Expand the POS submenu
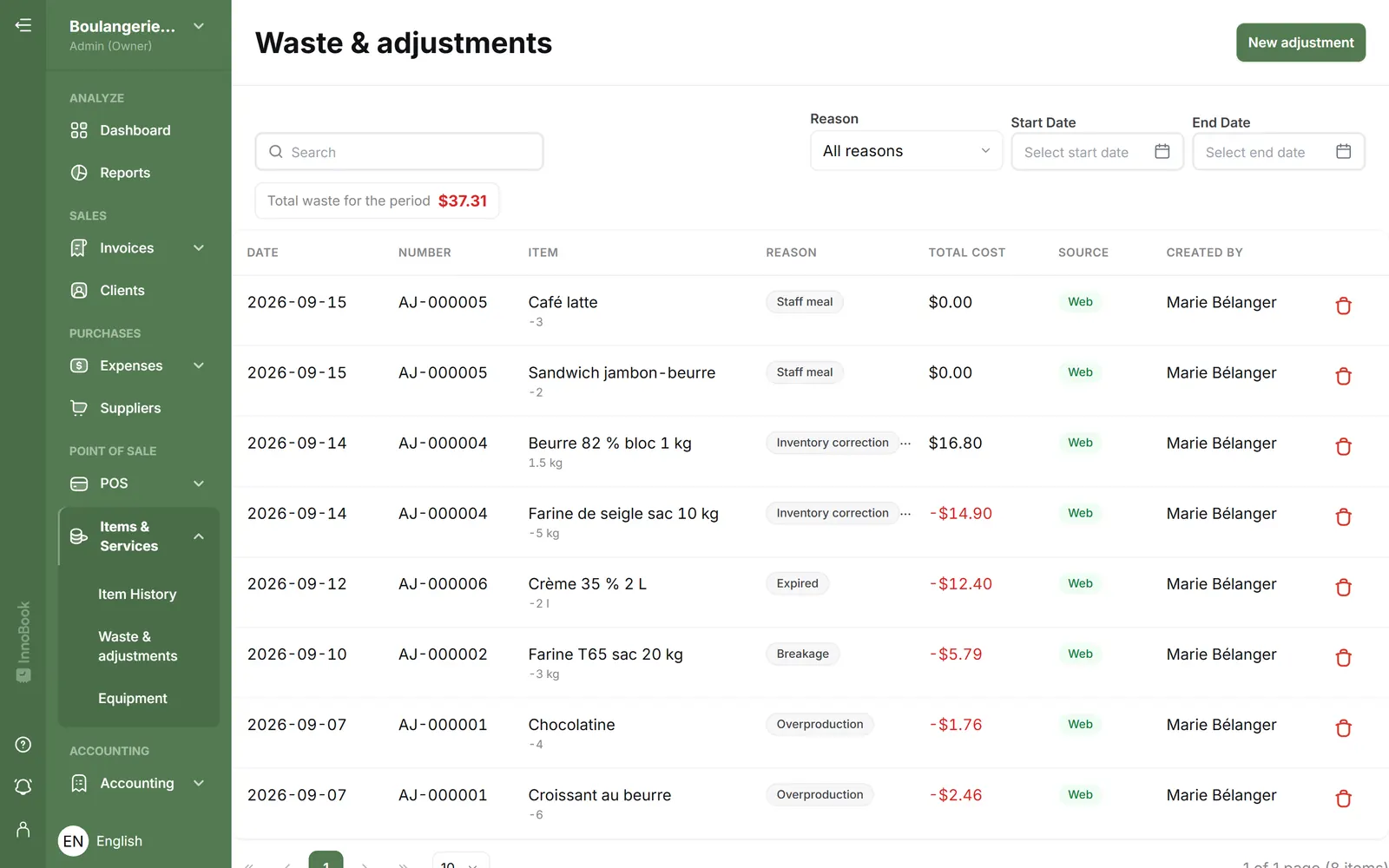1389x868 pixels. point(199,483)
